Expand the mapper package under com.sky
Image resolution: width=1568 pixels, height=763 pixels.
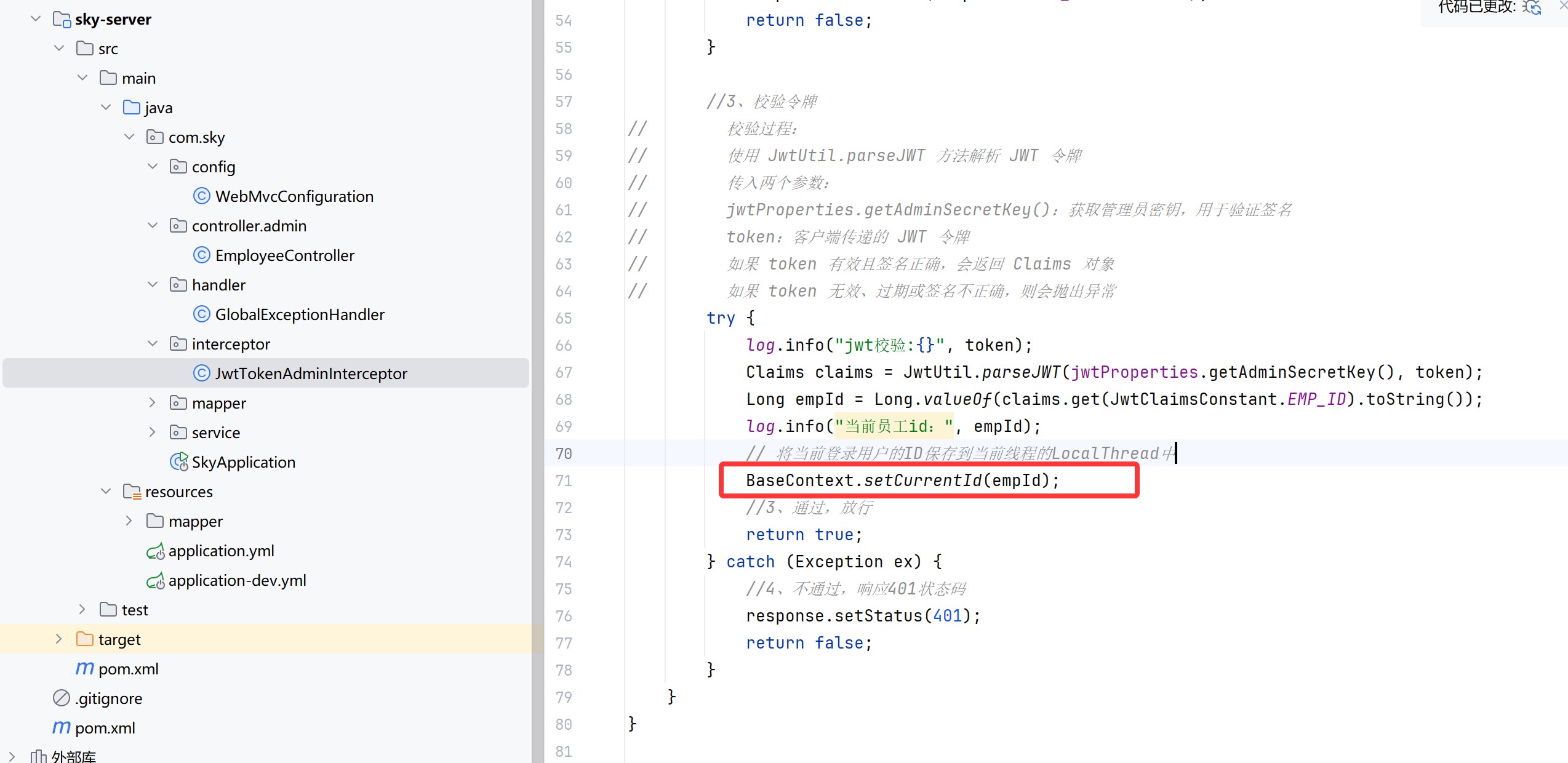pos(153,403)
